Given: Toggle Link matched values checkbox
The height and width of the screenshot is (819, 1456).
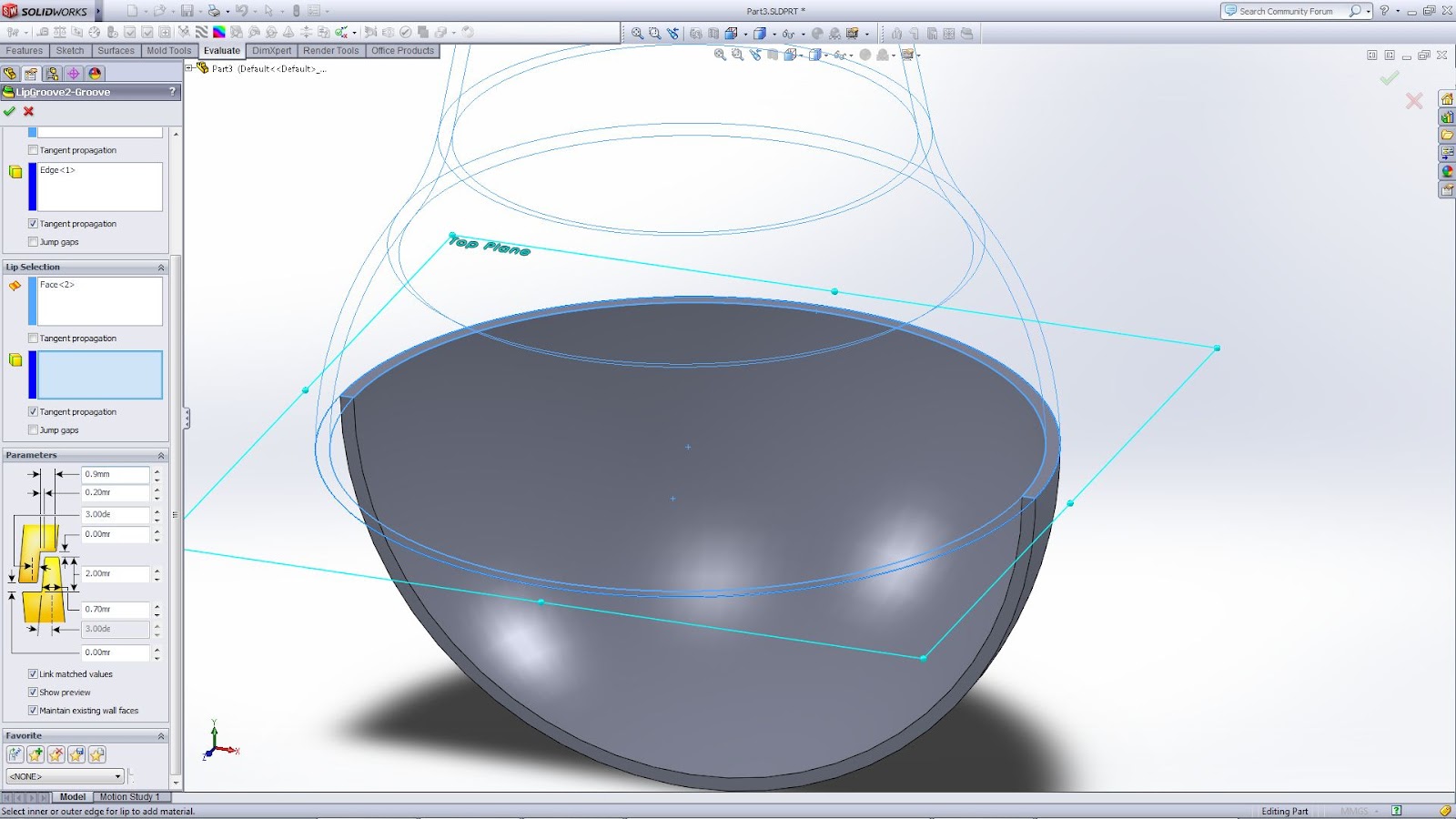Looking at the screenshot, I should point(35,673).
